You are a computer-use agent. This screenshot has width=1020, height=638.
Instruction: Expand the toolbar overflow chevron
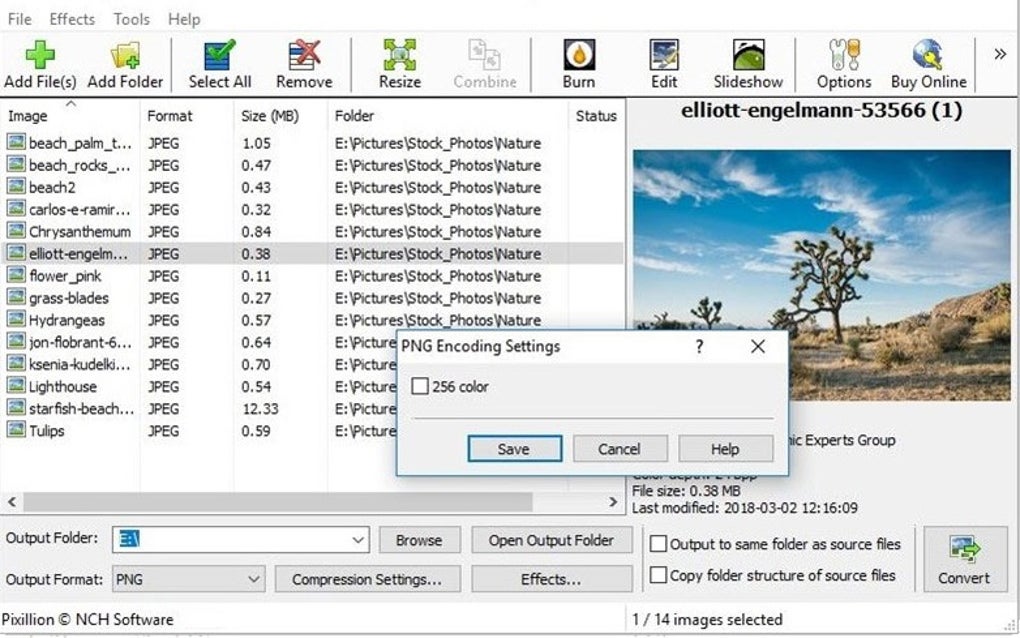click(1000, 55)
